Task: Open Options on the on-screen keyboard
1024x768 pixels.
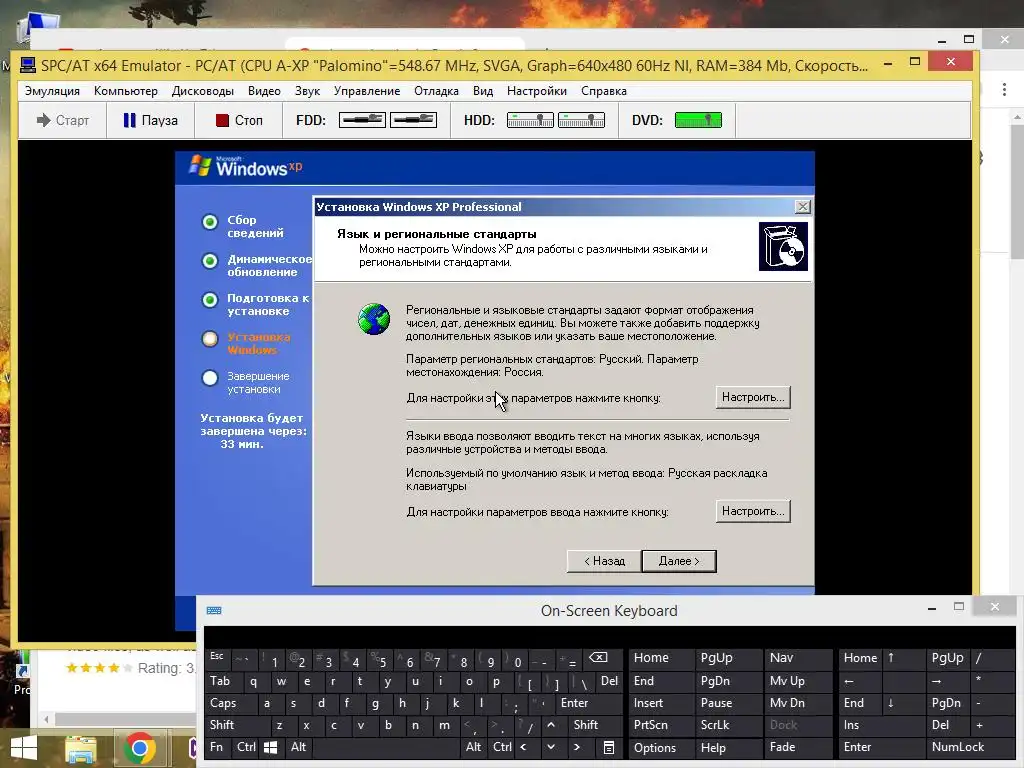Action: pyautogui.click(x=662, y=748)
